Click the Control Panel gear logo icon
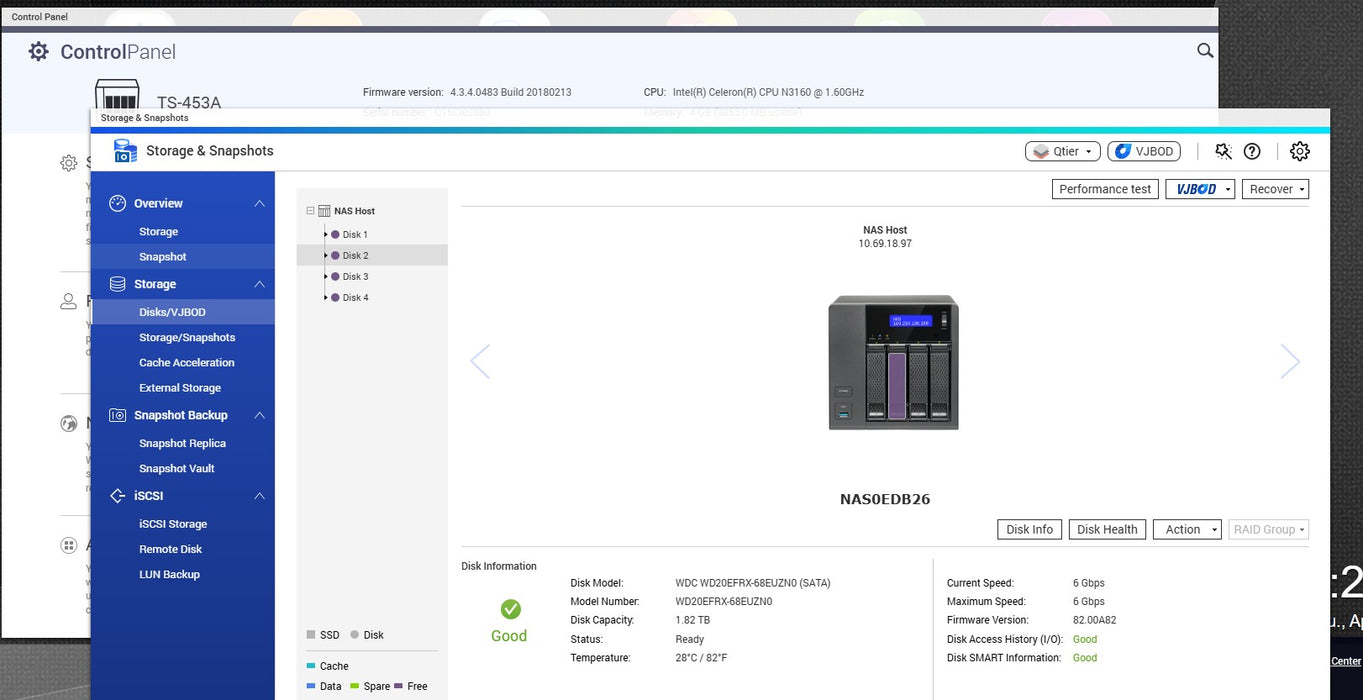 38,51
